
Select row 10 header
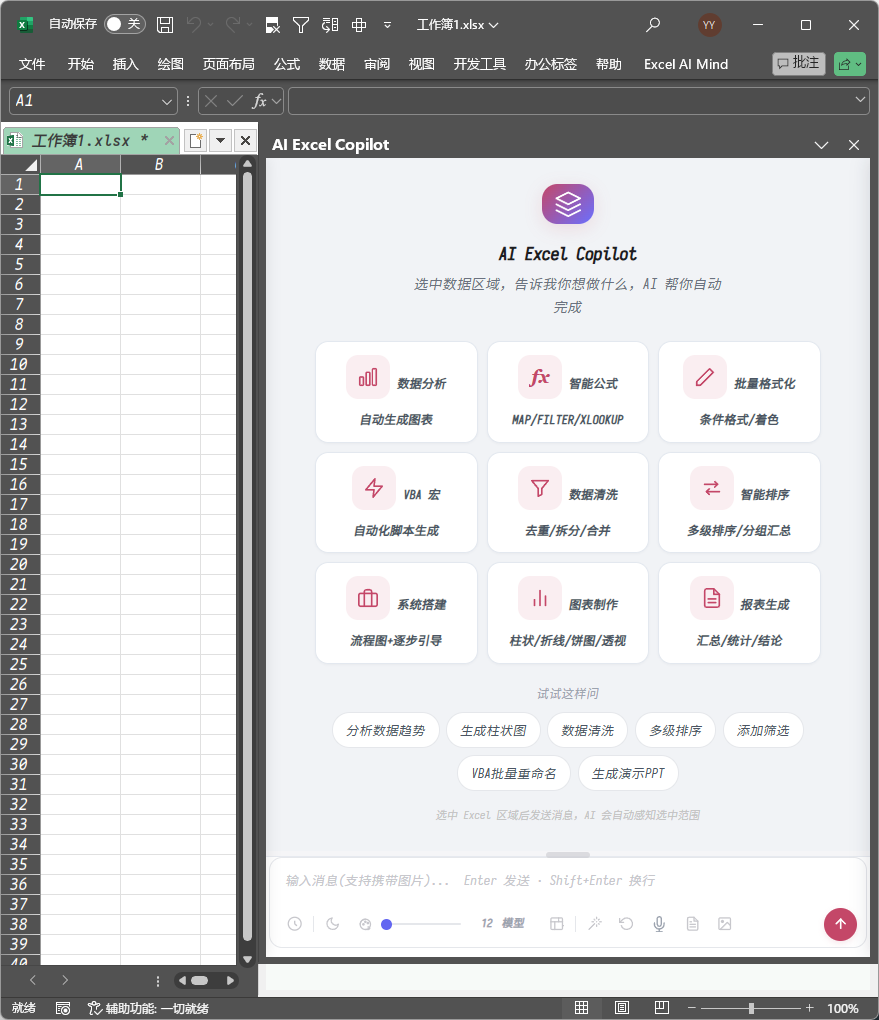point(20,364)
